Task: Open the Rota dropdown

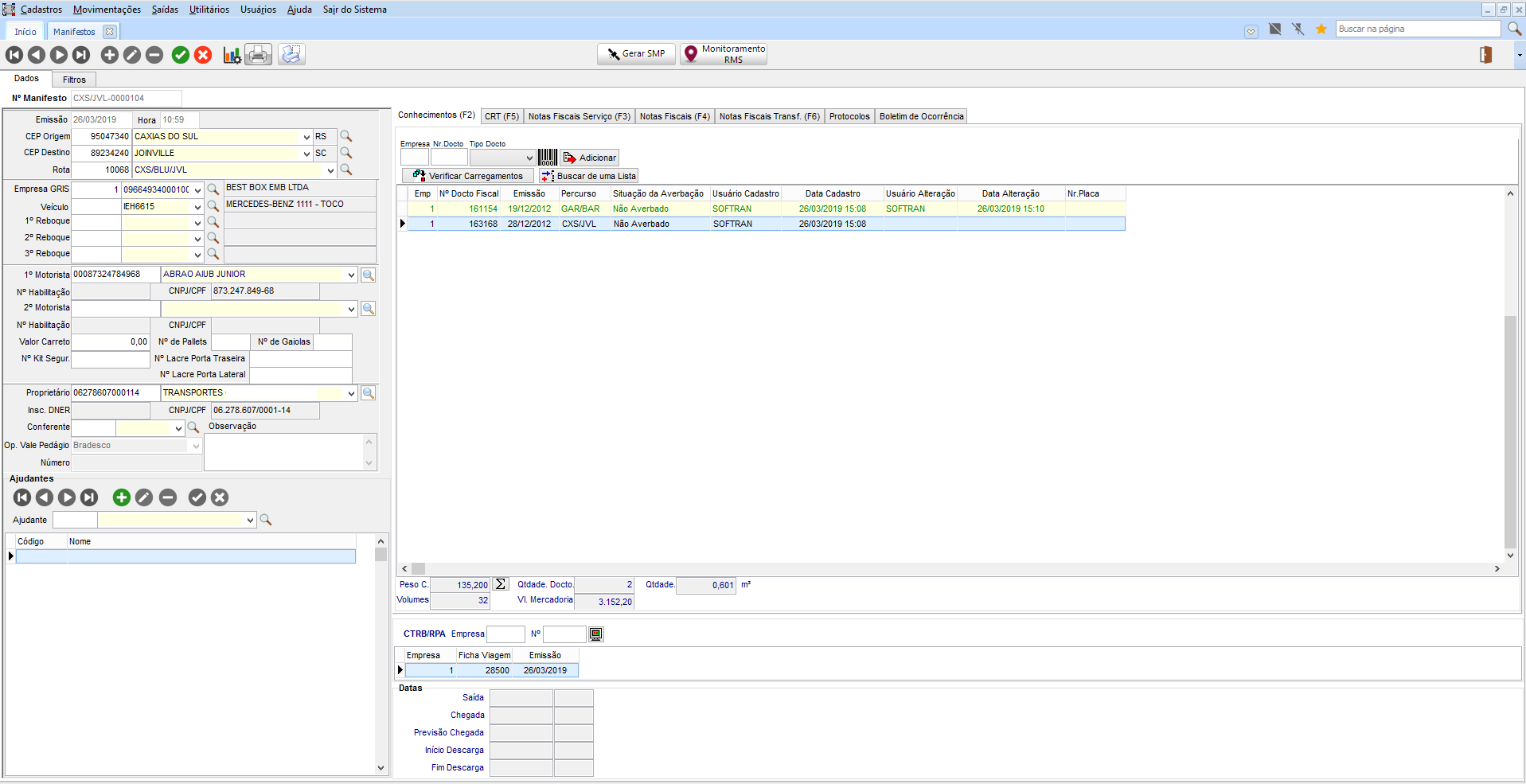Action: [x=330, y=170]
